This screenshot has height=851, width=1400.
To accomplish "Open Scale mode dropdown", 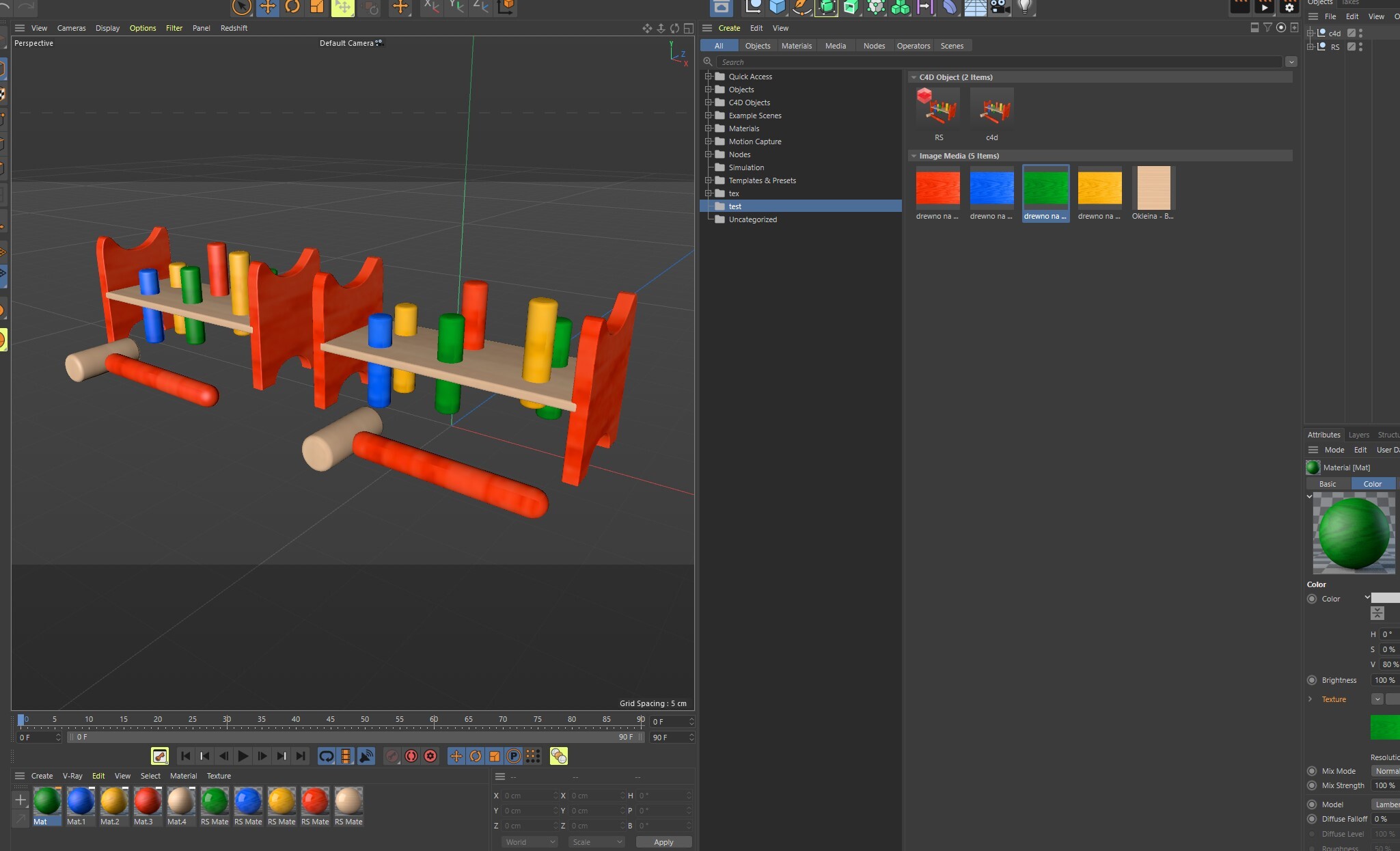I will [596, 842].
